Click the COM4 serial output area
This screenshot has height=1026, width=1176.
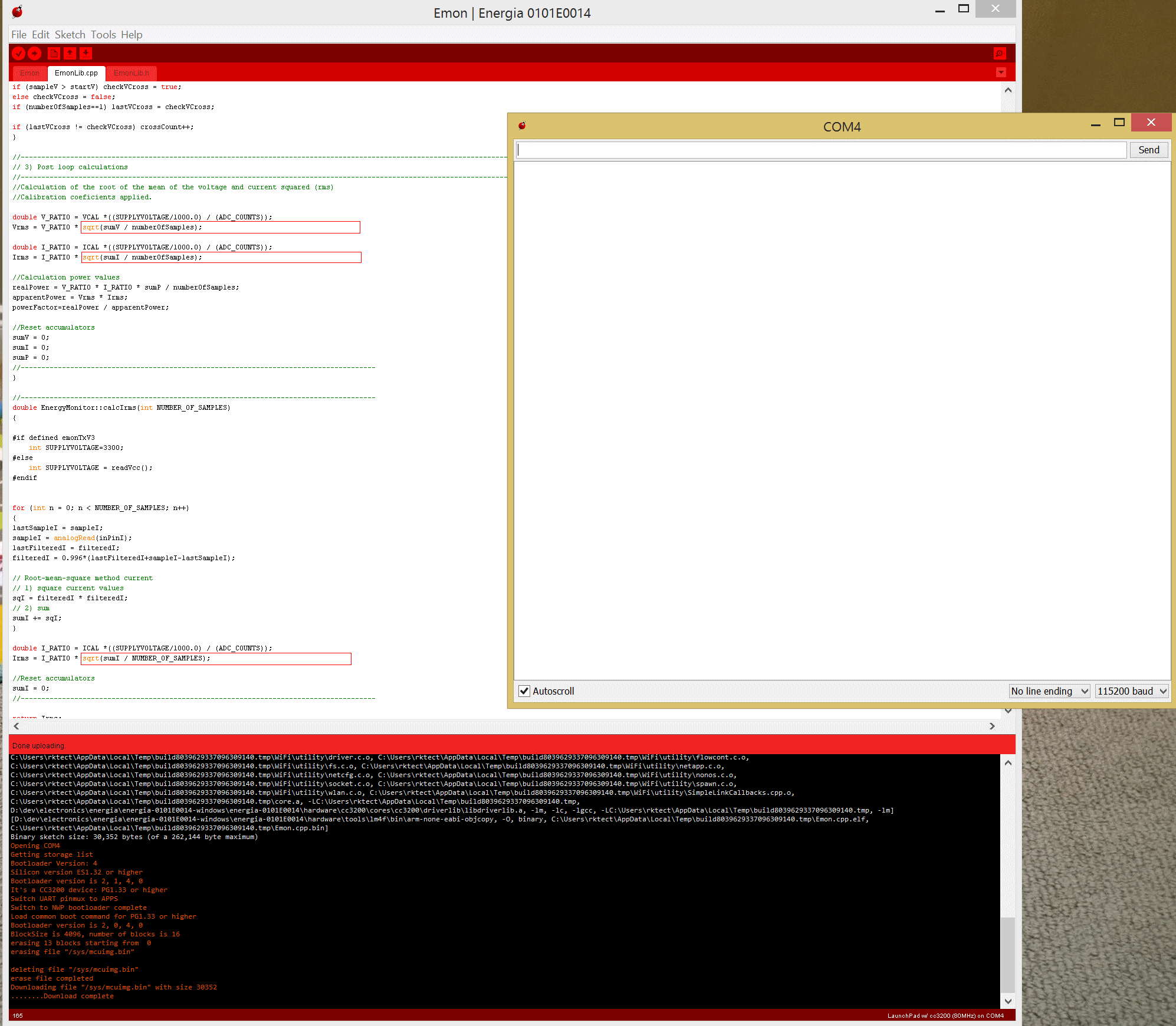coord(842,420)
